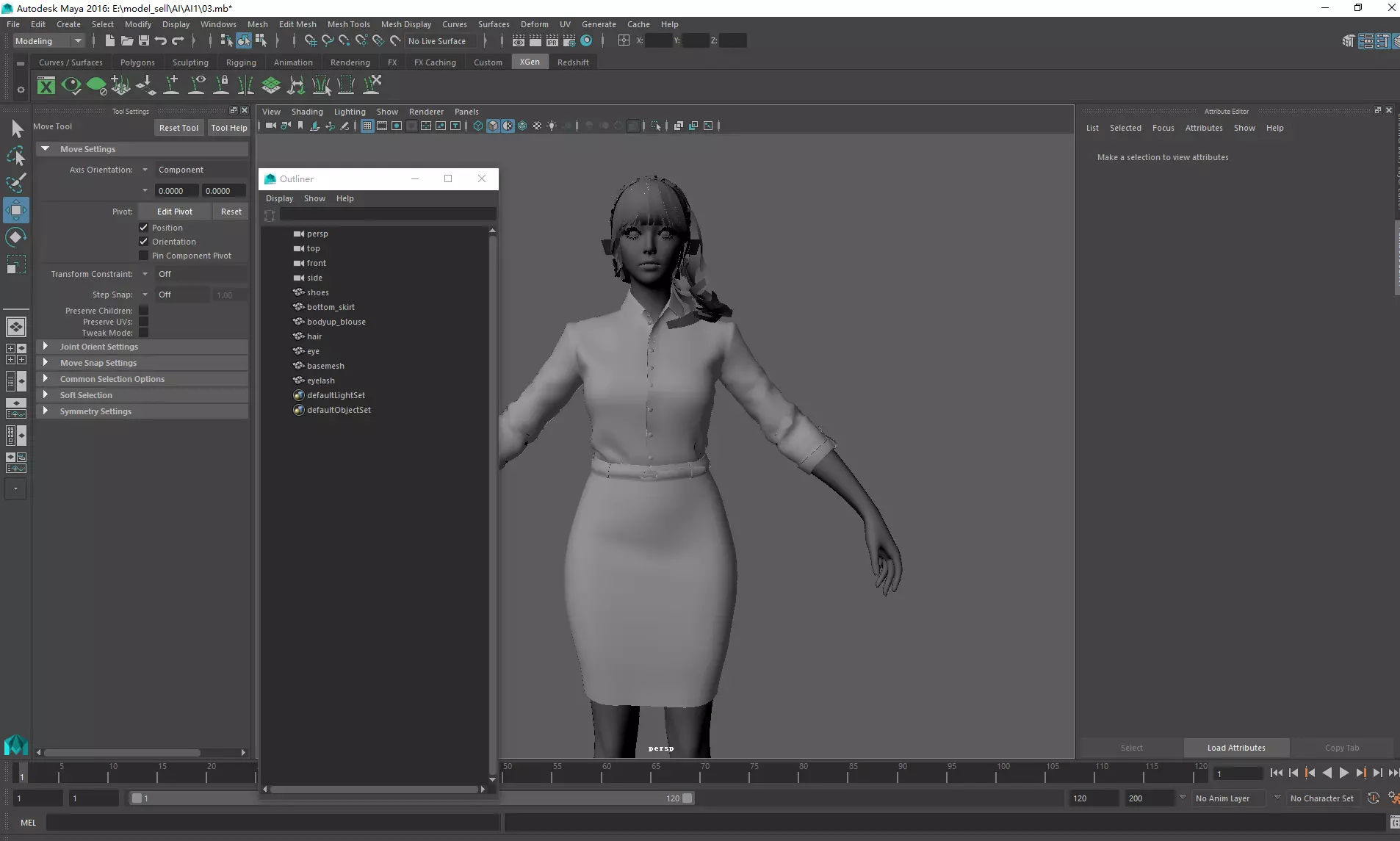Image resolution: width=1400 pixels, height=841 pixels.
Task: Switch to the Rigging shelf tab
Action: pyautogui.click(x=241, y=62)
